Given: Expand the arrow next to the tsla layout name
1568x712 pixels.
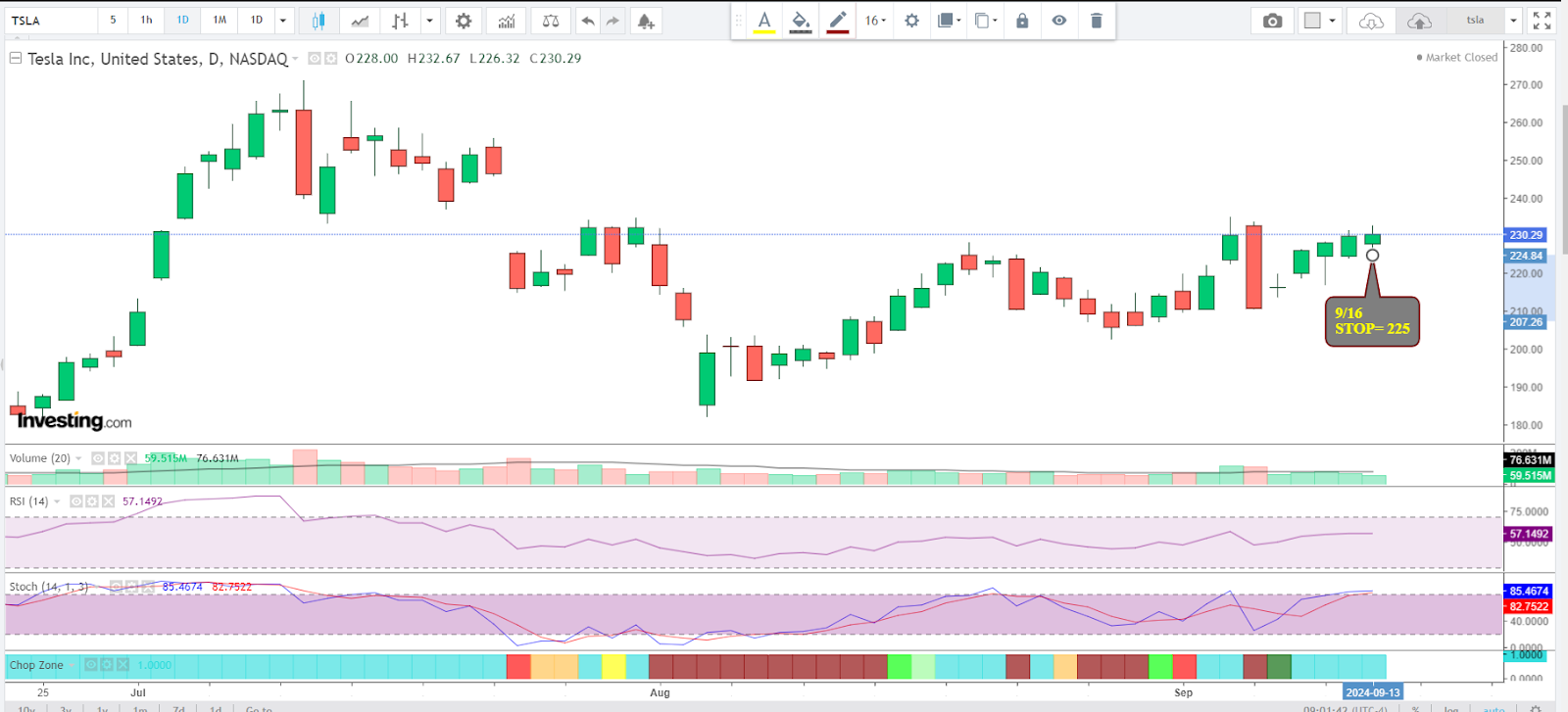Looking at the screenshot, I should pyautogui.click(x=1513, y=21).
